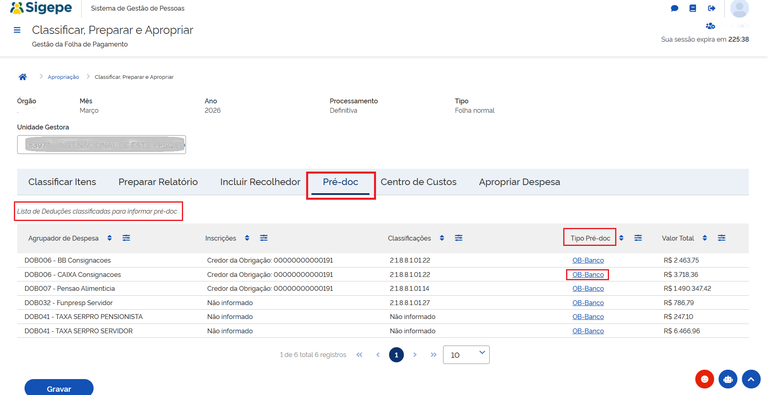
Task: Open the chat messages icon in header
Action: 674,8
